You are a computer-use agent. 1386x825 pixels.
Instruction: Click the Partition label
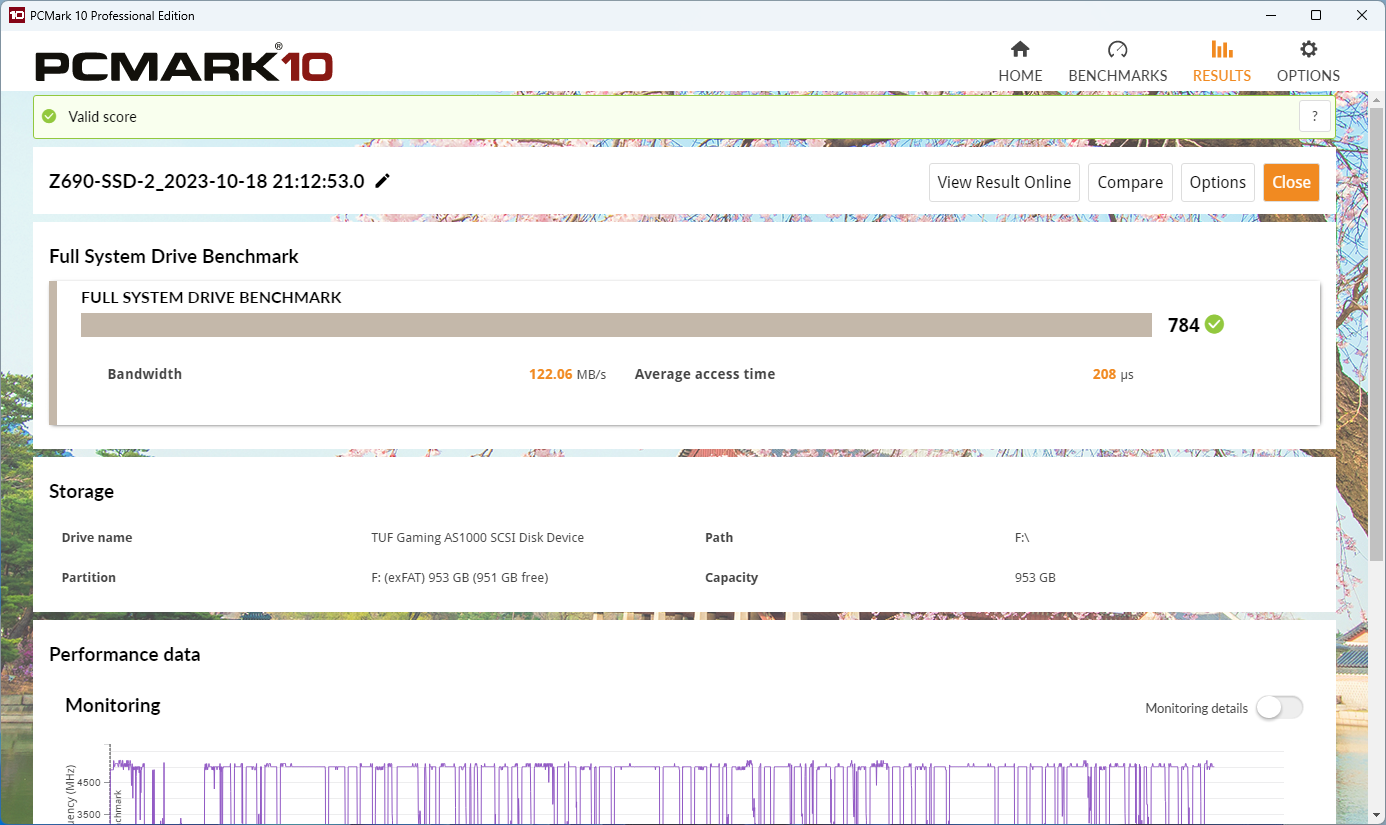point(89,578)
